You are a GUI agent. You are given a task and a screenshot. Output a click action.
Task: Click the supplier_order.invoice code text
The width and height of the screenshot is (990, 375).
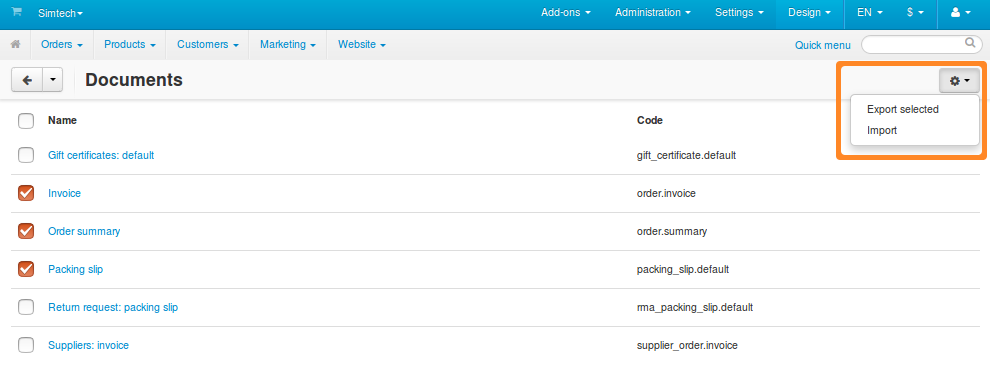(x=687, y=345)
